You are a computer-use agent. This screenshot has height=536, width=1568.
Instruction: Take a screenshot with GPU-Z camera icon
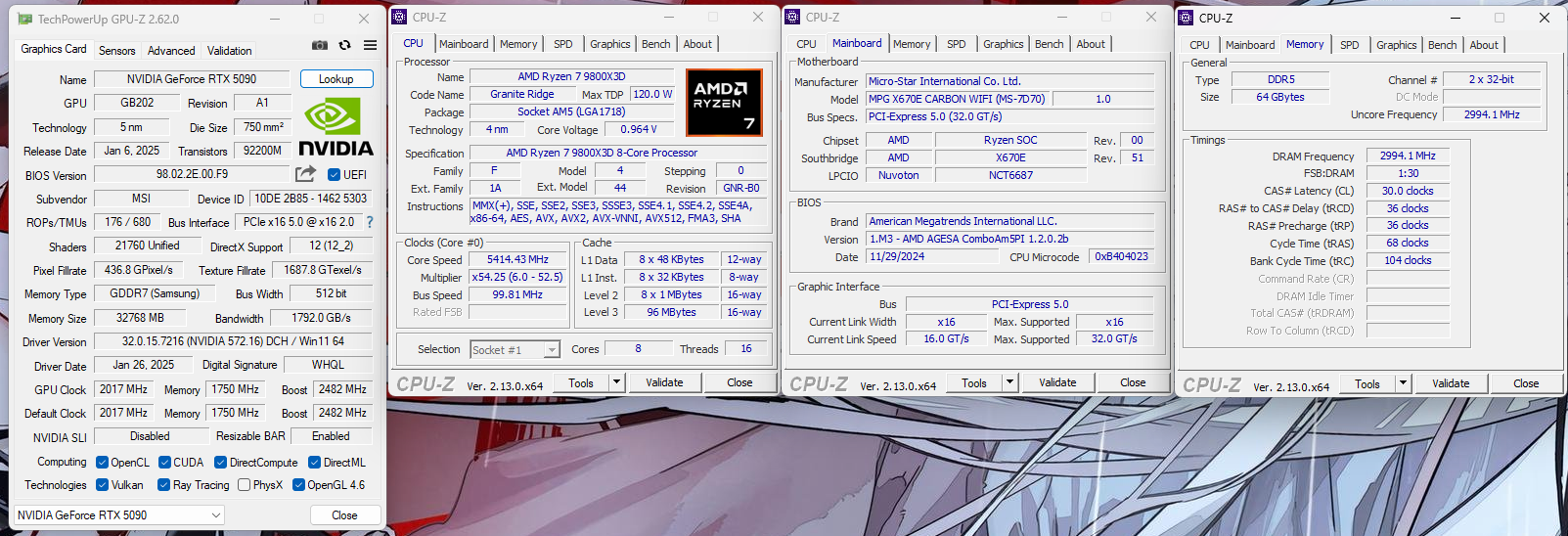tap(320, 45)
